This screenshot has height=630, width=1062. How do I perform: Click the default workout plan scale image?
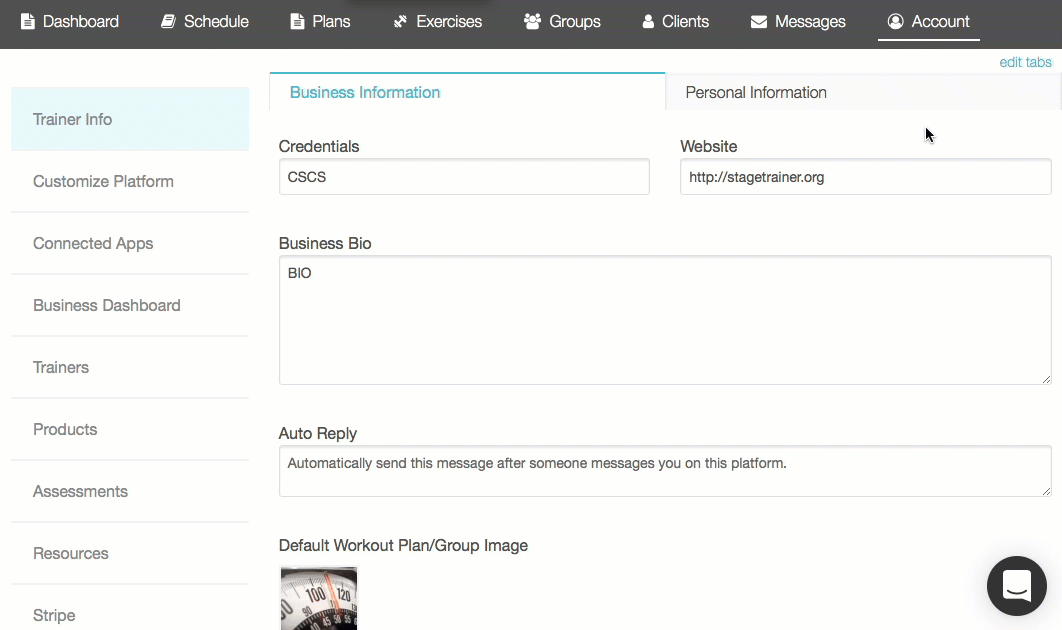pos(319,598)
